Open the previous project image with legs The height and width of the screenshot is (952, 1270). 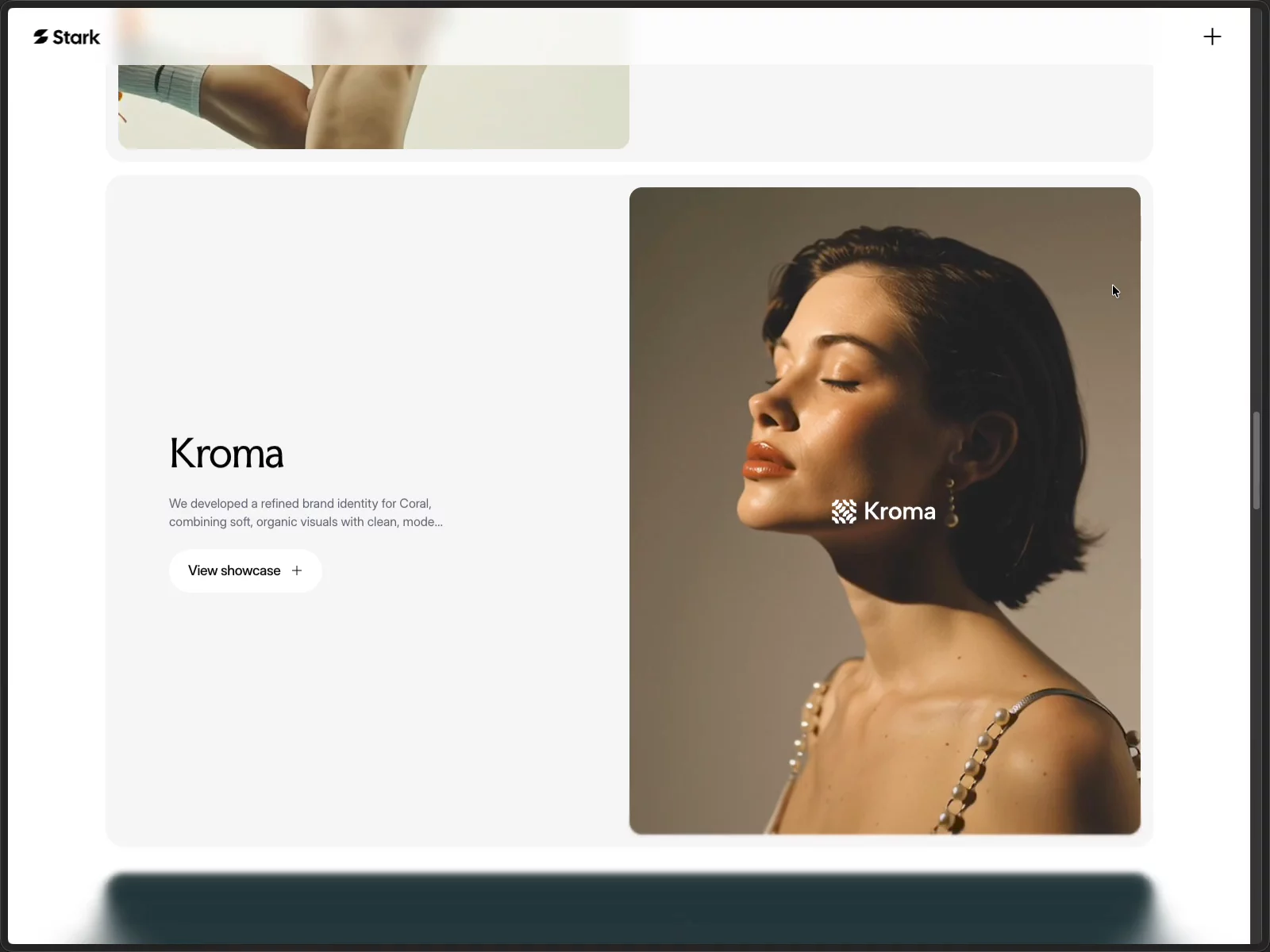[x=374, y=106]
